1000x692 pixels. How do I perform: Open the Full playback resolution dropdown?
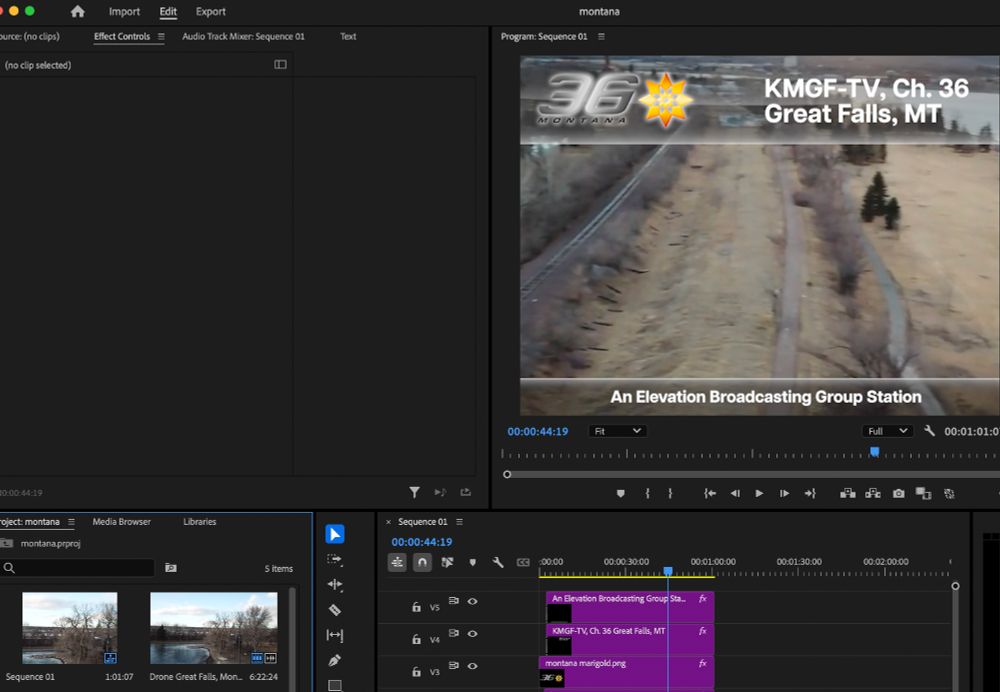point(887,431)
